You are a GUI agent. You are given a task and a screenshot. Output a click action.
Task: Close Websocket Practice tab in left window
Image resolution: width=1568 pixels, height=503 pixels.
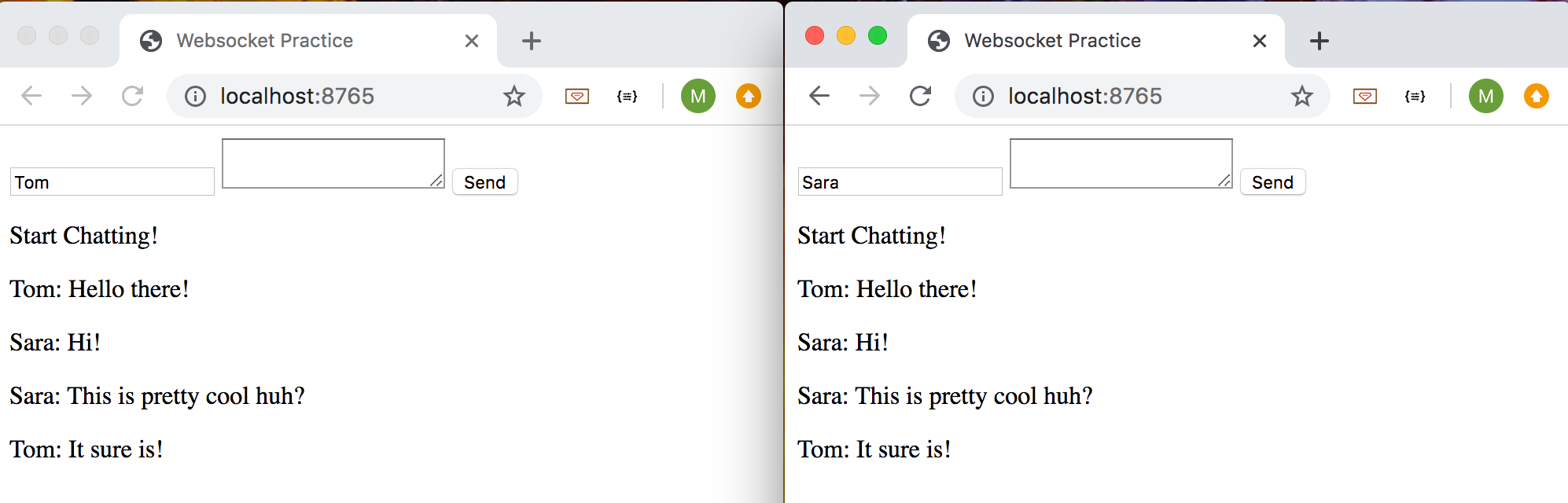(472, 41)
